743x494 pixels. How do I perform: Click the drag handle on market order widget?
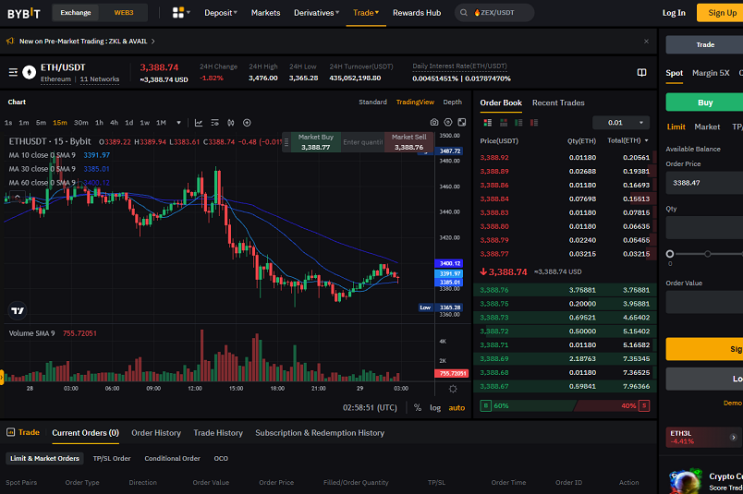[286, 142]
